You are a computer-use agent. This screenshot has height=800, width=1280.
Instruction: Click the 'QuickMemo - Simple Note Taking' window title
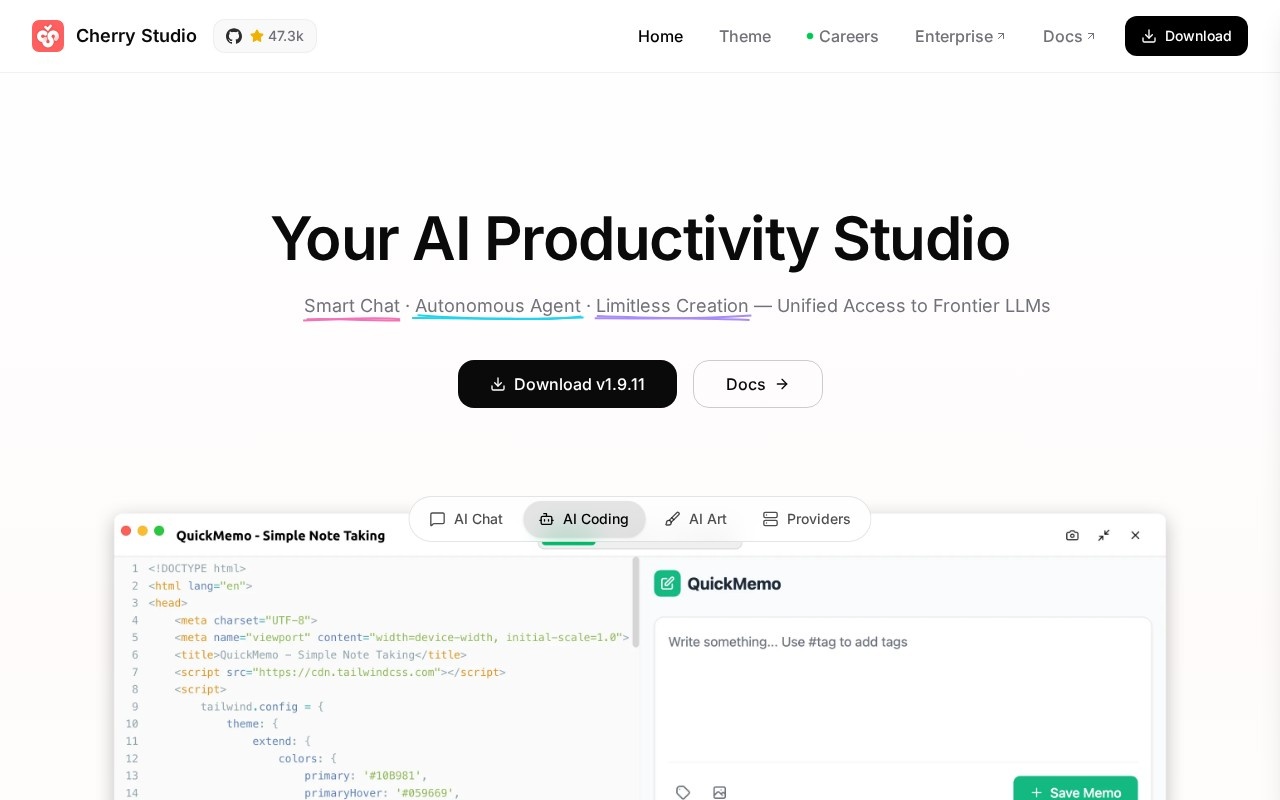280,535
